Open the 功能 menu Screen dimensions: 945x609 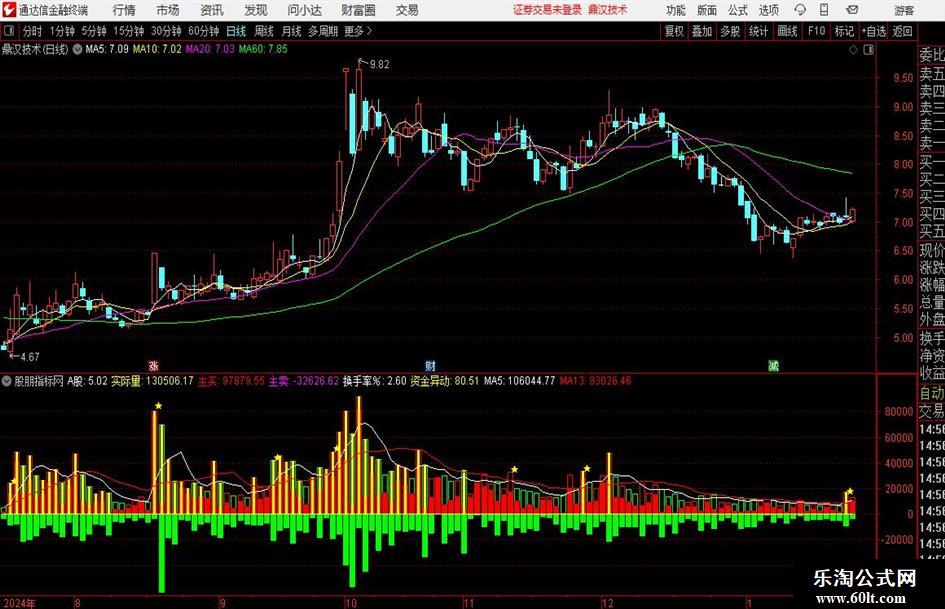(676, 10)
